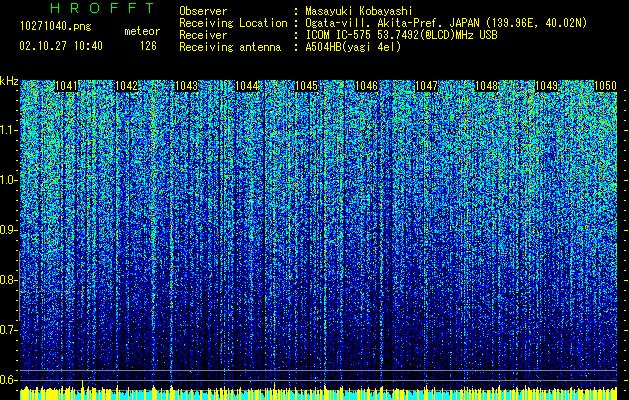
Task: Click the 0.8 kHz axis tick label
Action: [x=7, y=280]
